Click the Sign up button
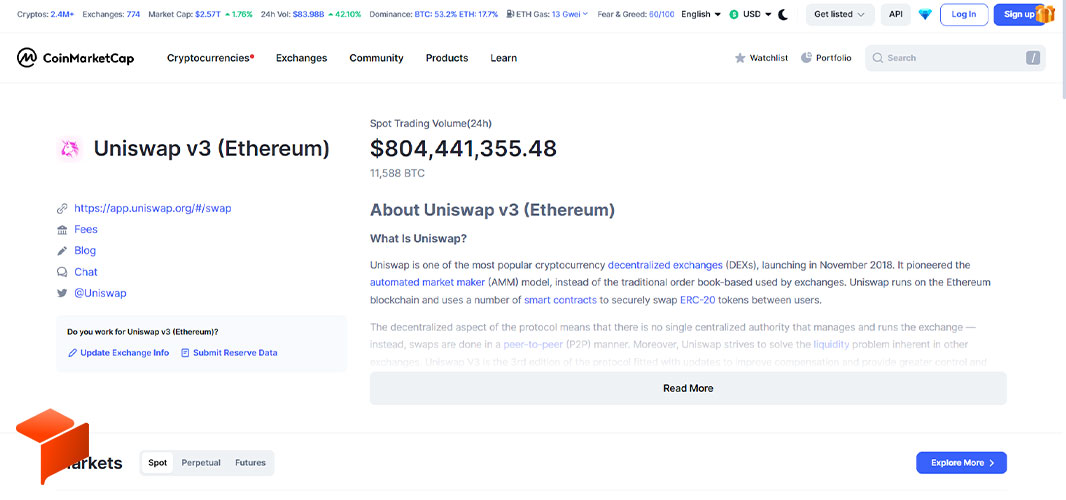This screenshot has width=1066, height=500. (x=1019, y=14)
